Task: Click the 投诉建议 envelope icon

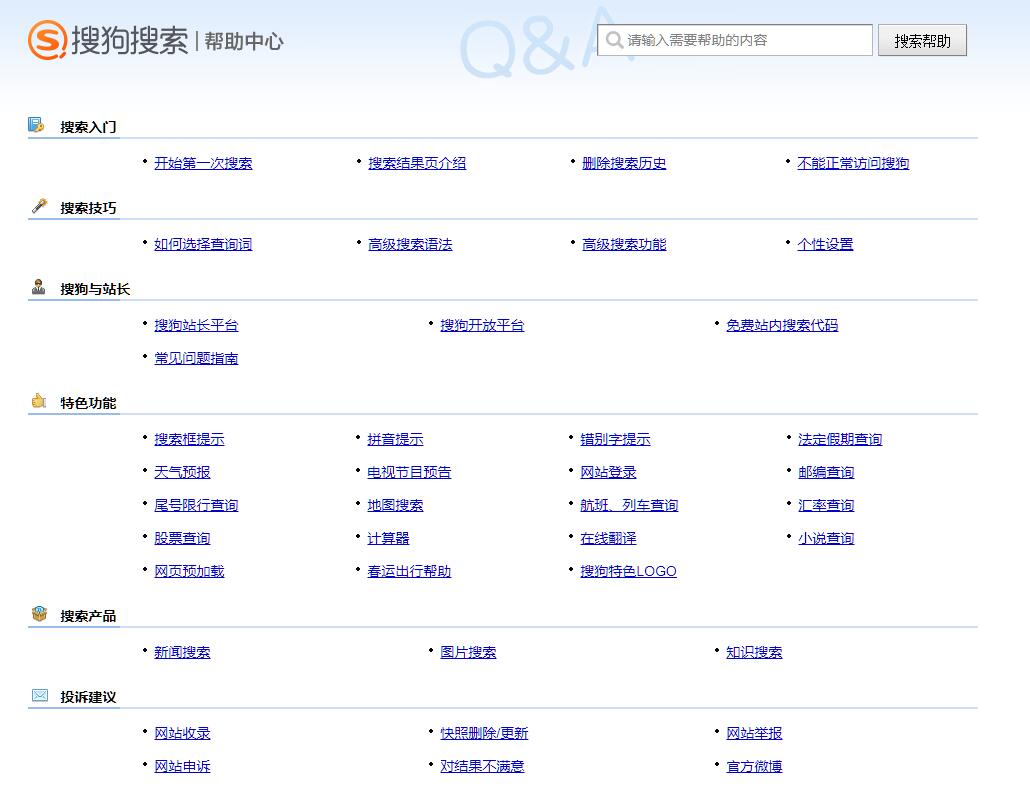Action: 39,695
